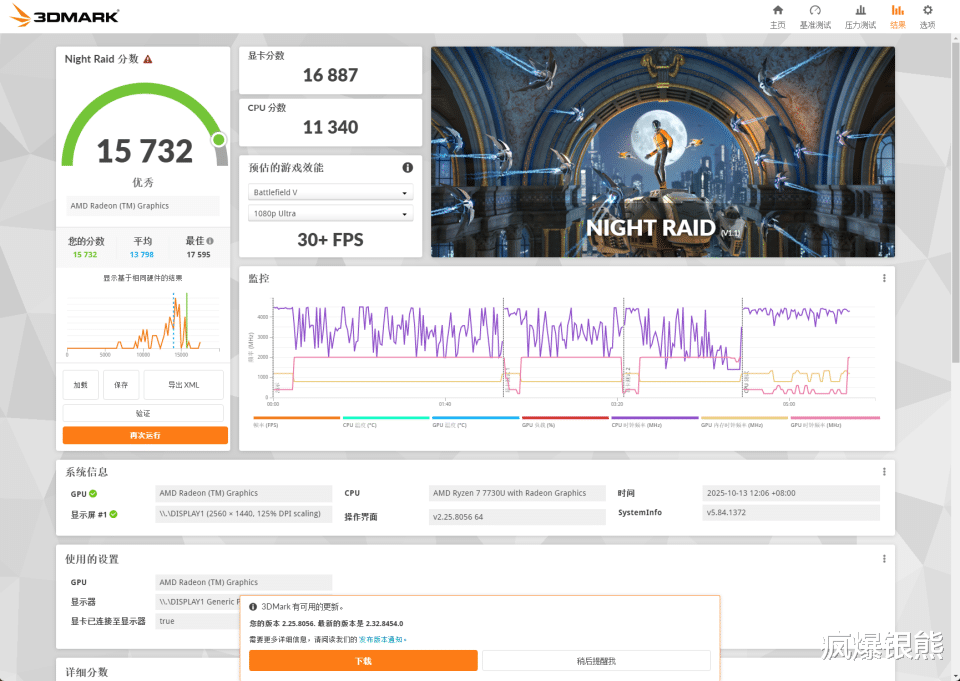Select the 结果 results icon
This screenshot has width=960, height=681.
(x=898, y=10)
